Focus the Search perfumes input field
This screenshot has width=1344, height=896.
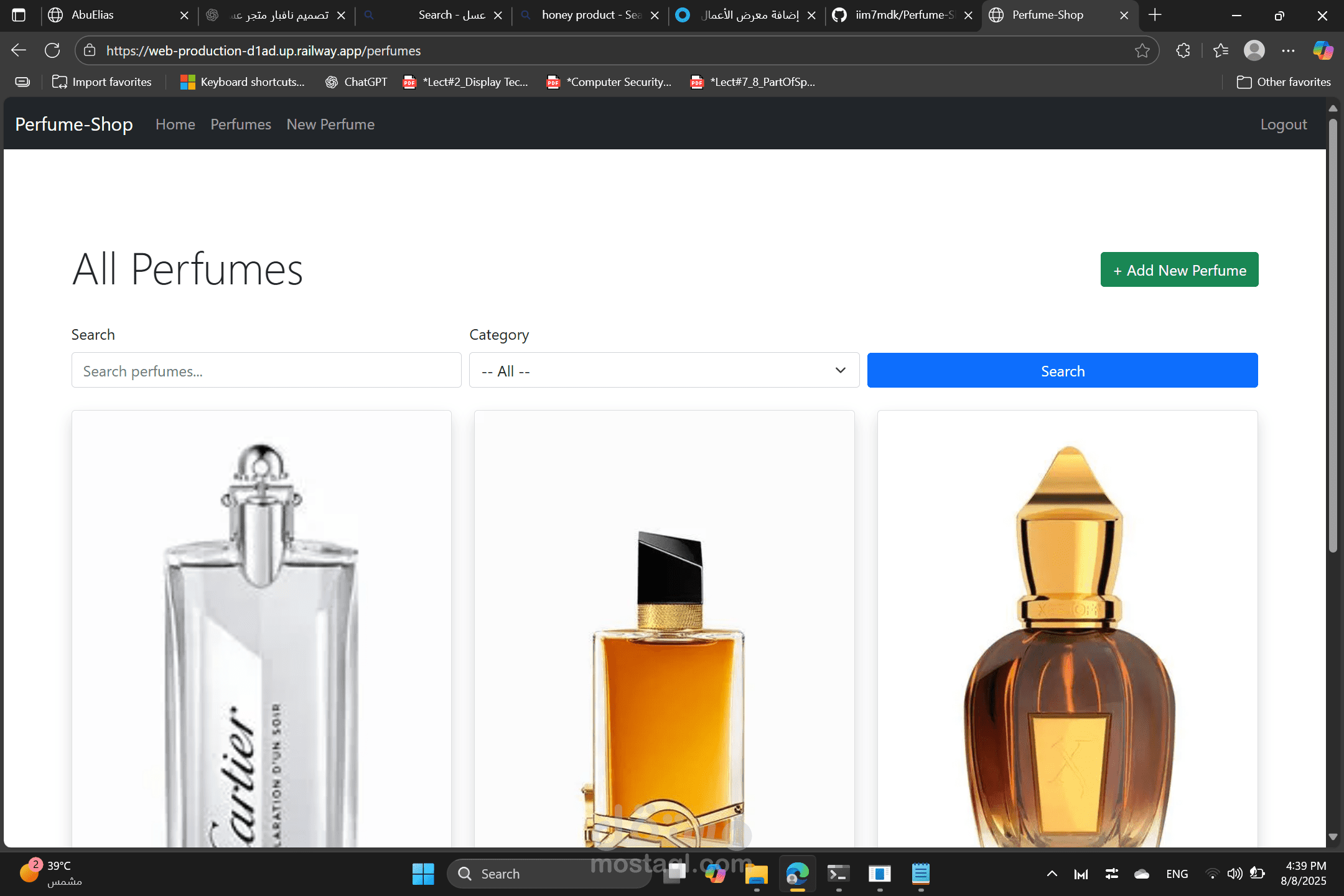click(x=266, y=370)
